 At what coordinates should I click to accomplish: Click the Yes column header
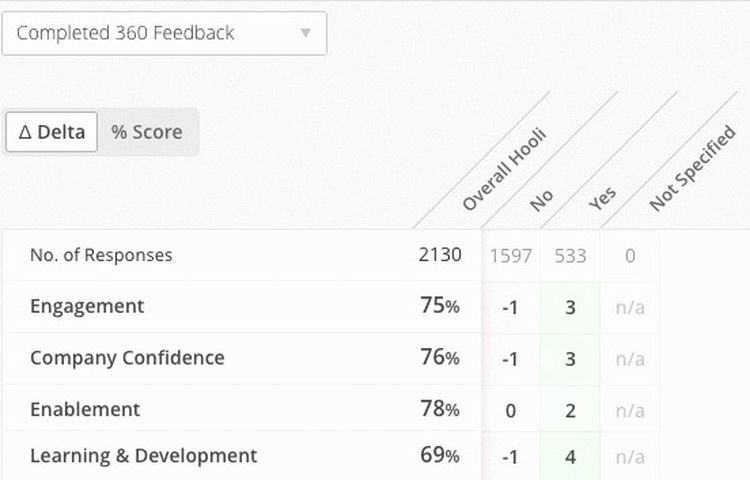click(x=603, y=197)
